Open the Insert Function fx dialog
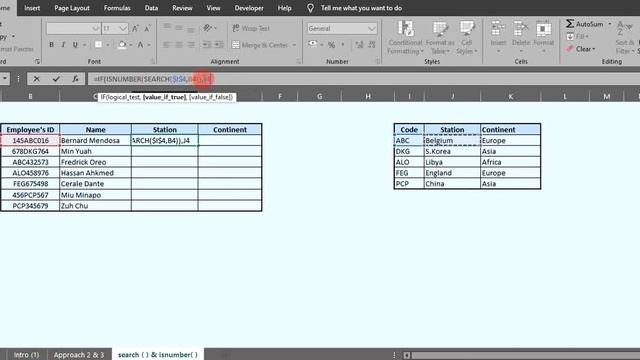This screenshot has height=360, width=640. [x=75, y=79]
